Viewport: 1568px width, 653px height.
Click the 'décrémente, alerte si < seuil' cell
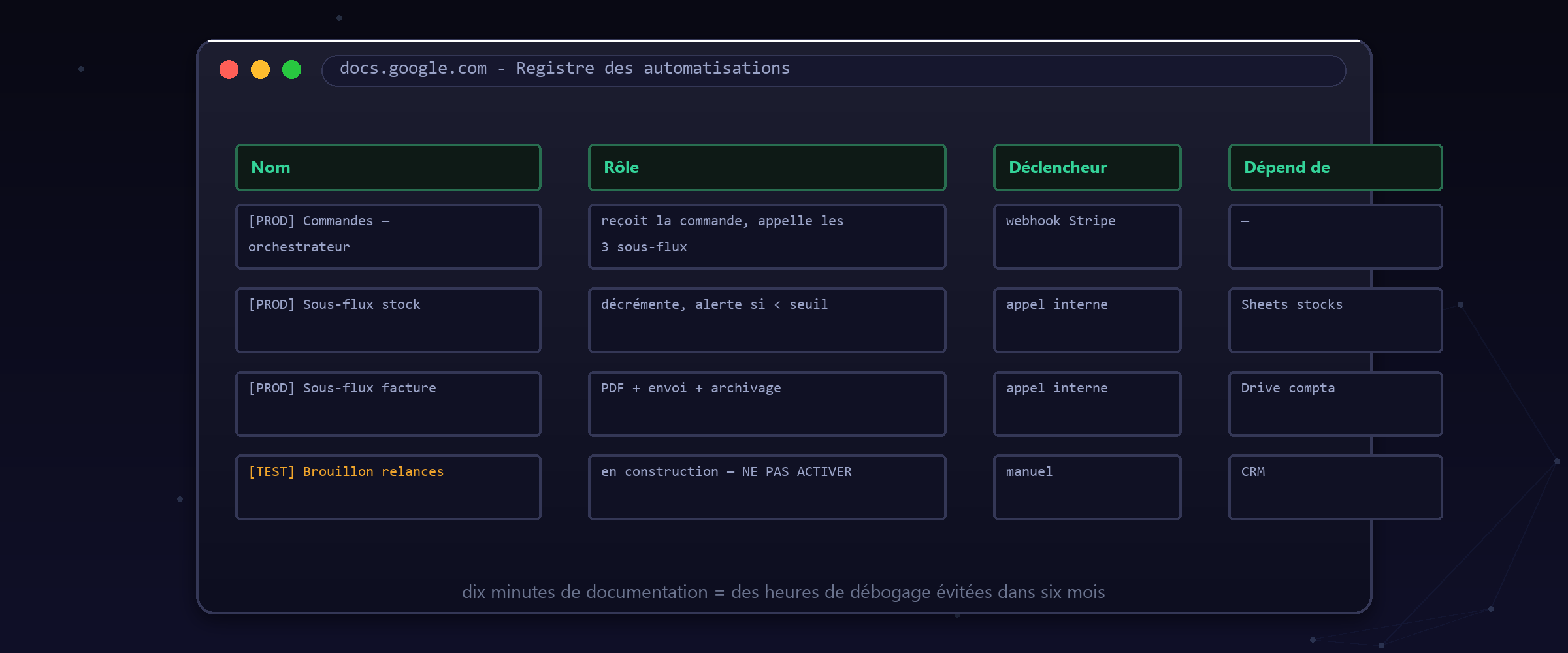point(767,320)
